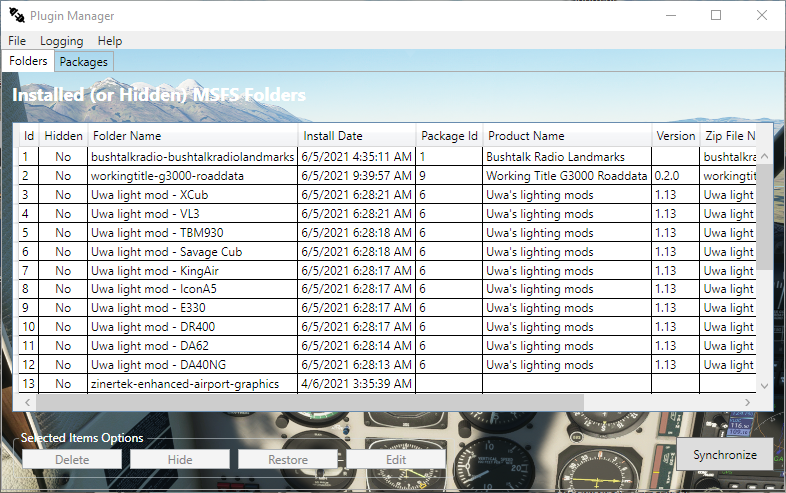Click the vertical scrollbar up arrow

(x=764, y=156)
